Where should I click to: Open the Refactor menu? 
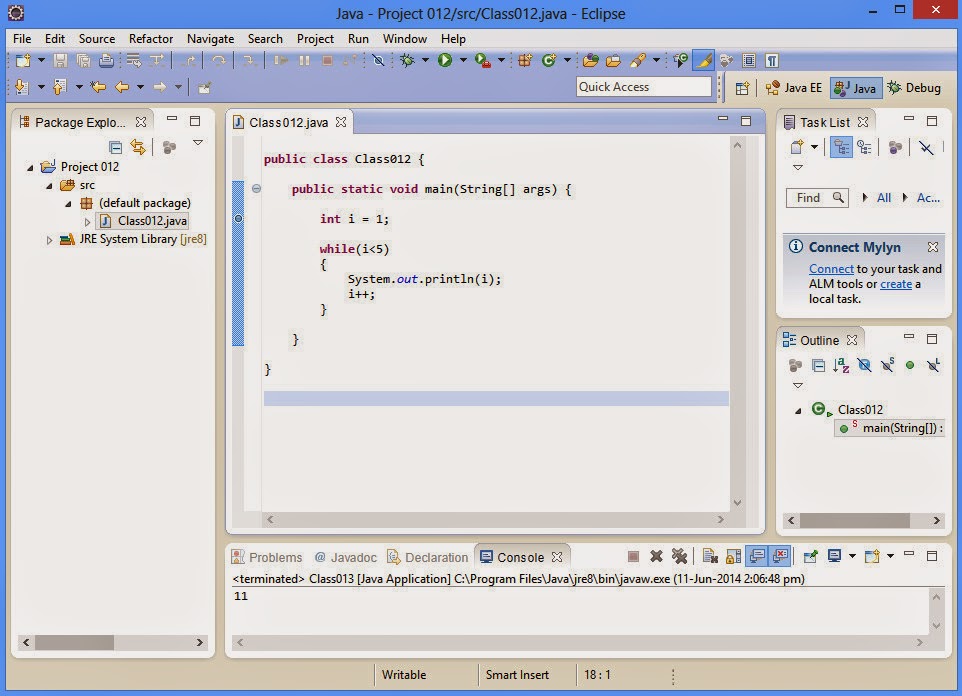(151, 38)
